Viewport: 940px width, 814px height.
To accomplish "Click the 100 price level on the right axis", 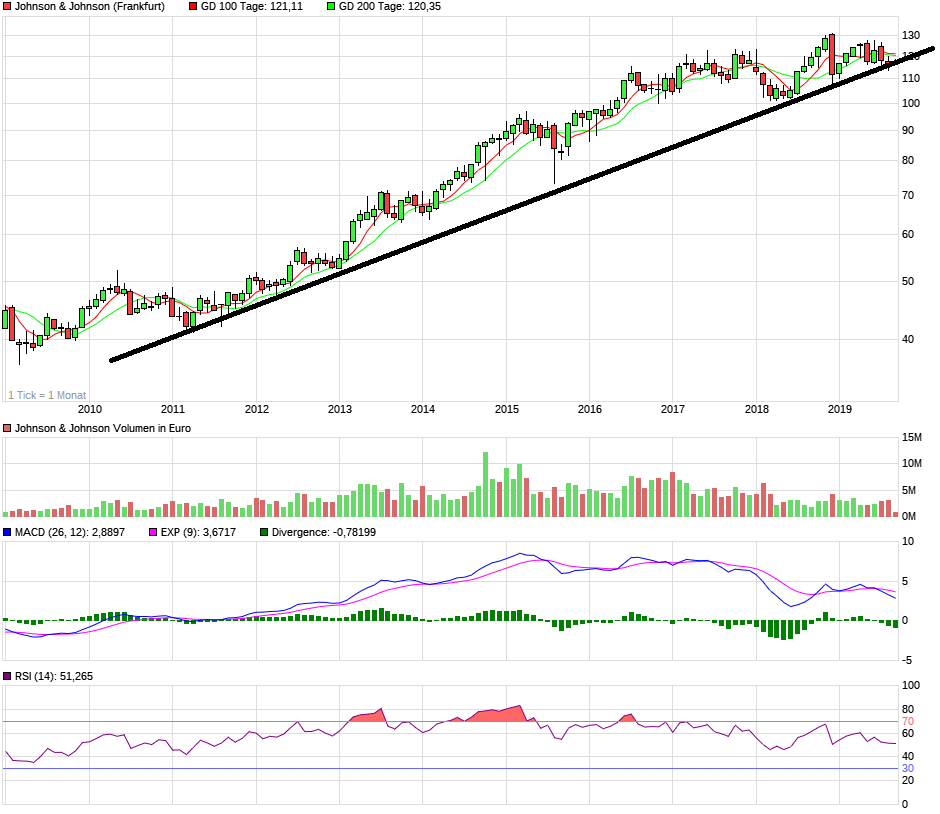I will point(911,103).
